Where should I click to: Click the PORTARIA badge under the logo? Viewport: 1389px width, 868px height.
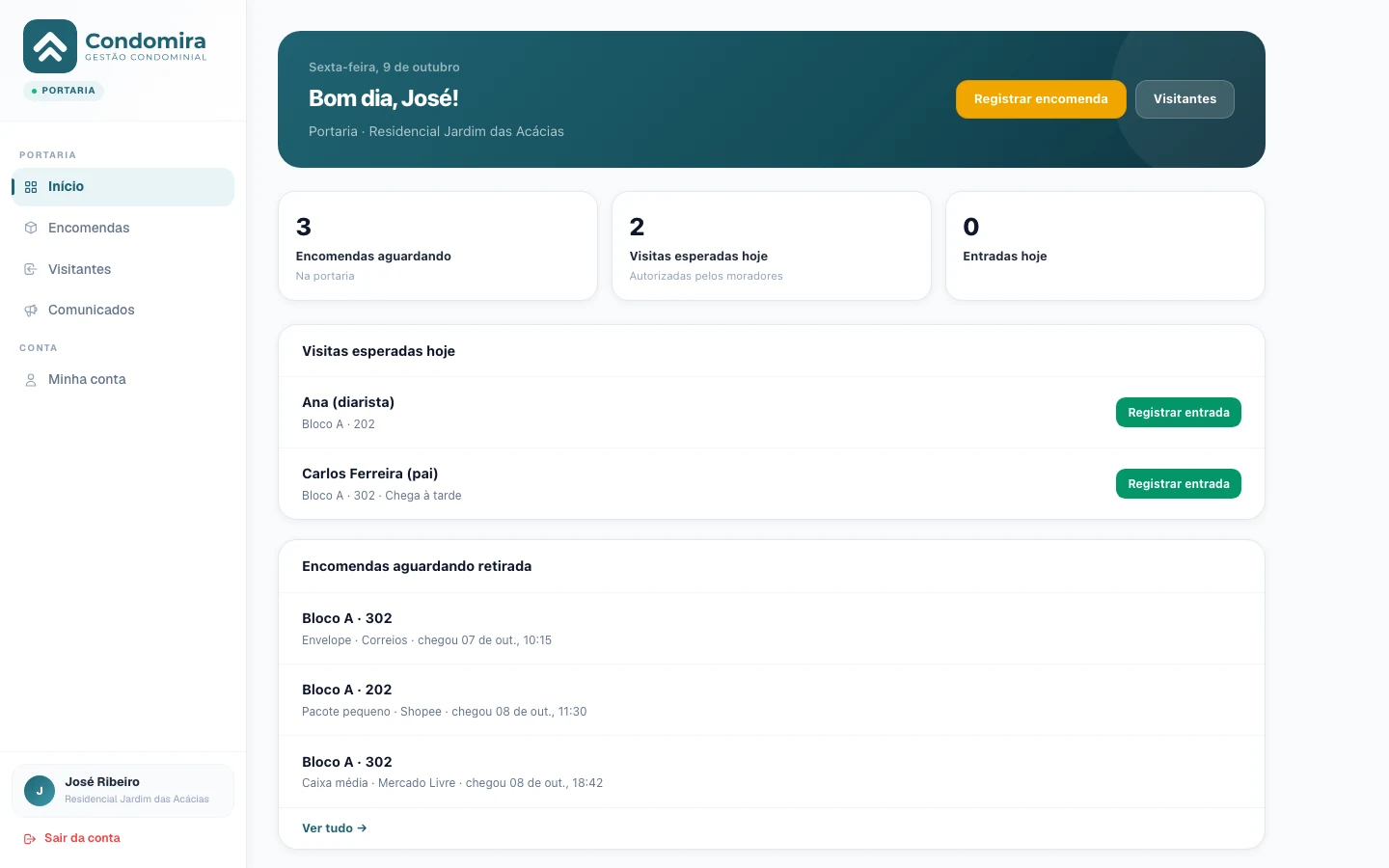64,91
